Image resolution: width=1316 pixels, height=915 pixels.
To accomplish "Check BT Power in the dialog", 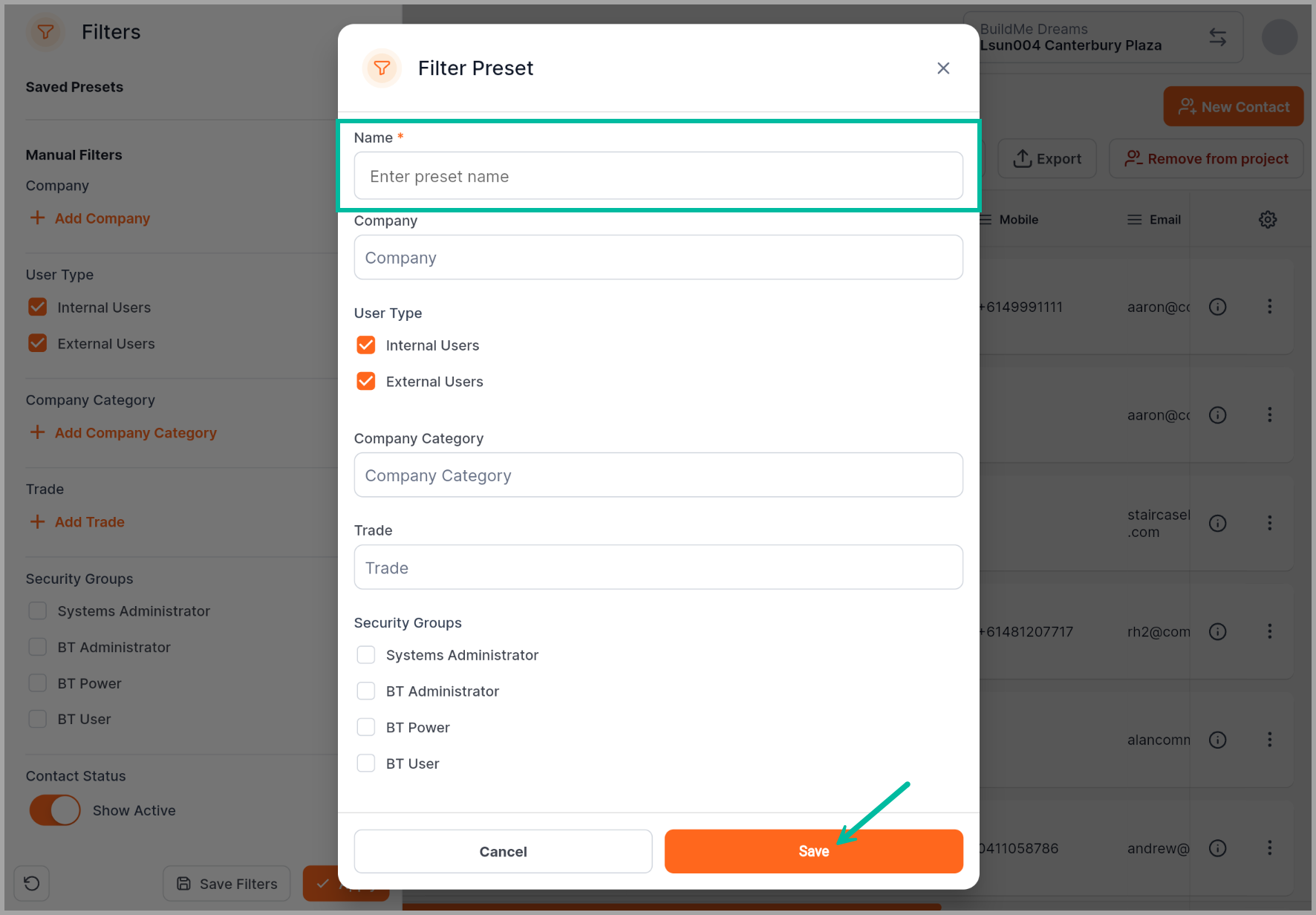I will [x=366, y=726].
